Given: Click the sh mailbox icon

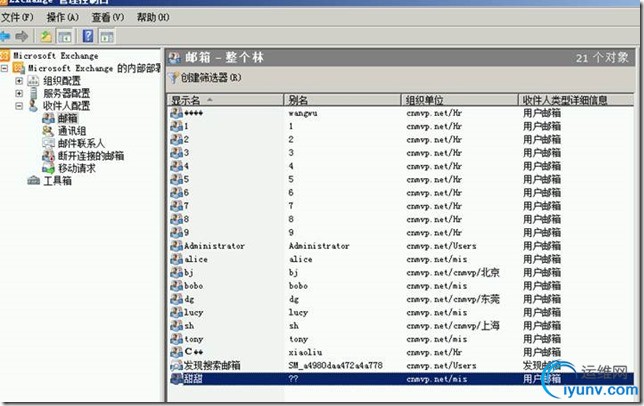Looking at the screenshot, I should pos(177,326).
